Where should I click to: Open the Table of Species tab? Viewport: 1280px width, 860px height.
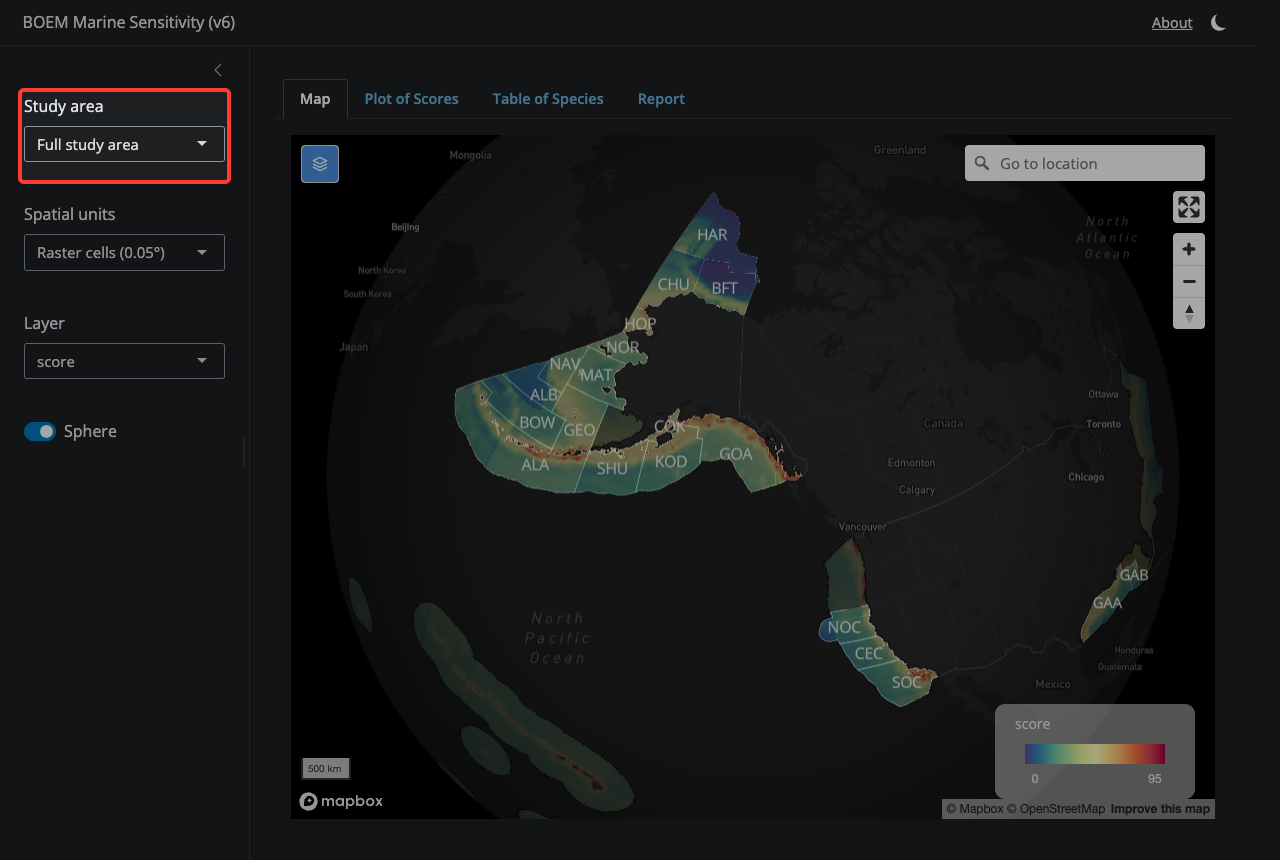tap(548, 99)
